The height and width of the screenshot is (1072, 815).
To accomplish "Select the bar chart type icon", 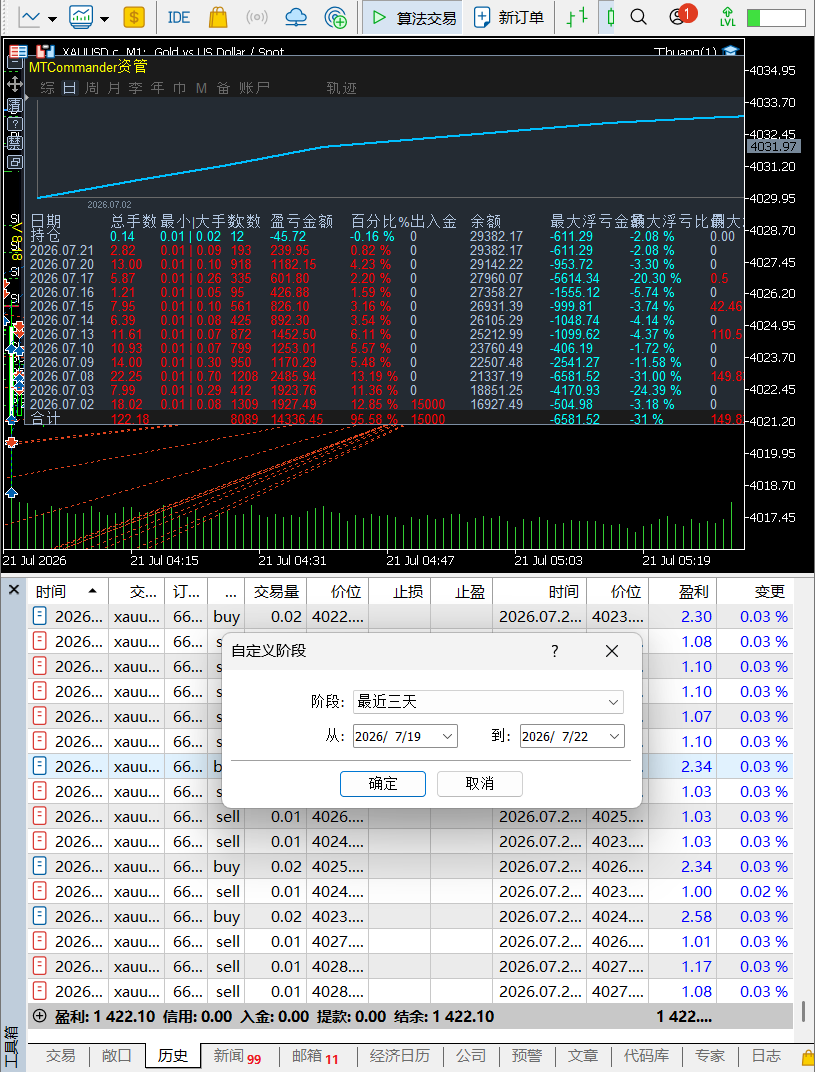I will tap(577, 17).
